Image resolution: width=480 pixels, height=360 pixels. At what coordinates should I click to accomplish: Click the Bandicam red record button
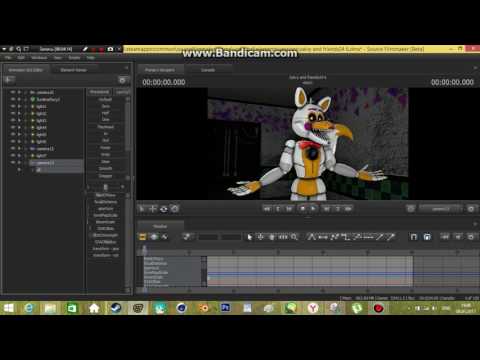[x=102, y=49]
